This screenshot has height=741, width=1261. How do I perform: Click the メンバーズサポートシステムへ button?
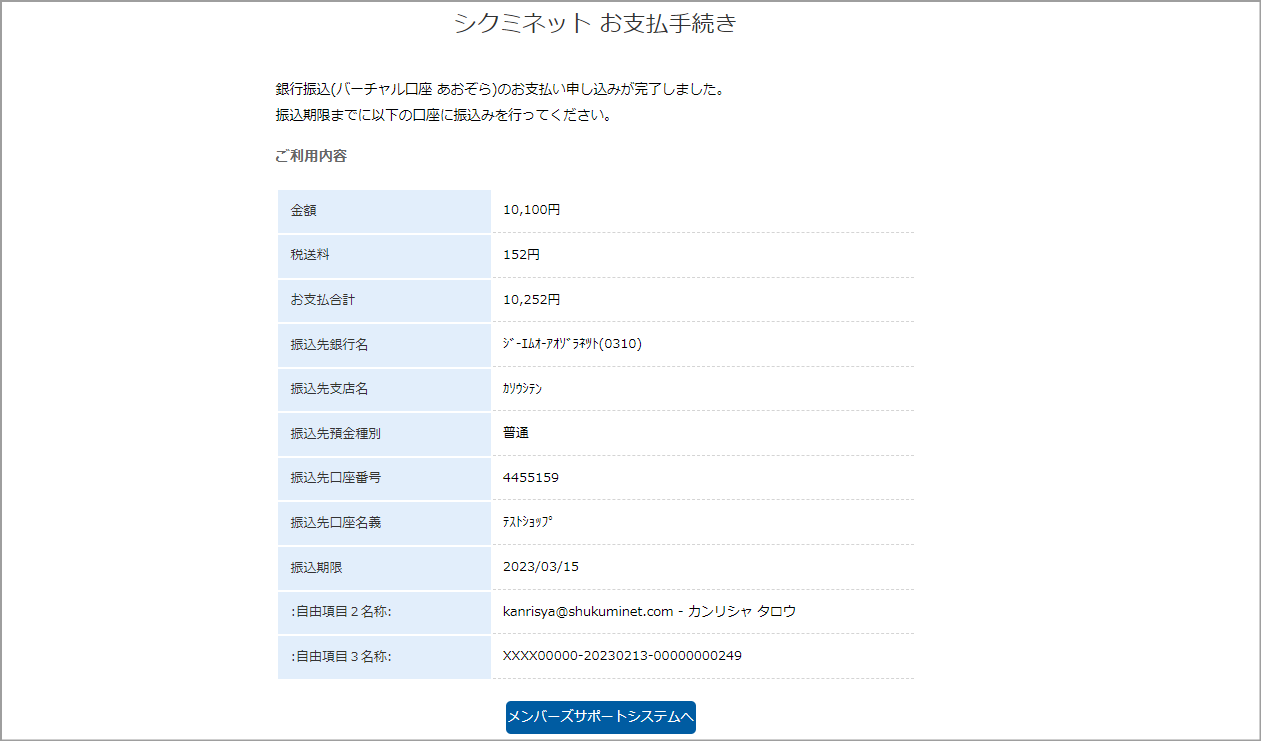pos(600,717)
